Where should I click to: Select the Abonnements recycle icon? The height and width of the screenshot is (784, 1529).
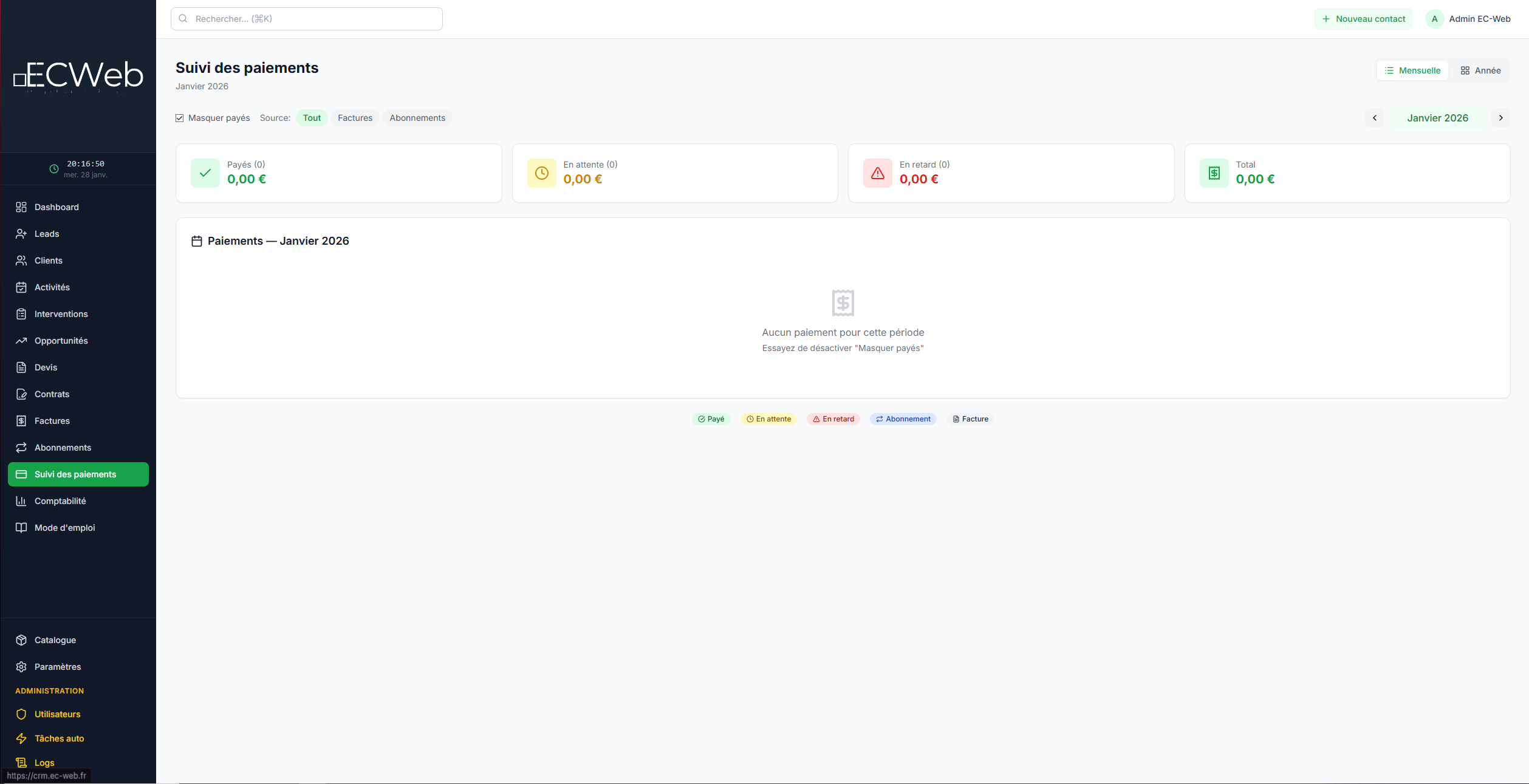point(22,447)
